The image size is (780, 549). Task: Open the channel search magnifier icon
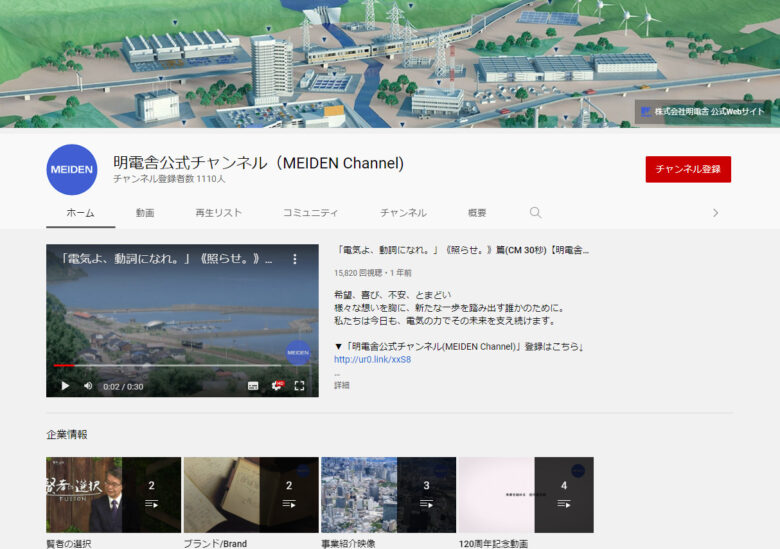pyautogui.click(x=535, y=213)
